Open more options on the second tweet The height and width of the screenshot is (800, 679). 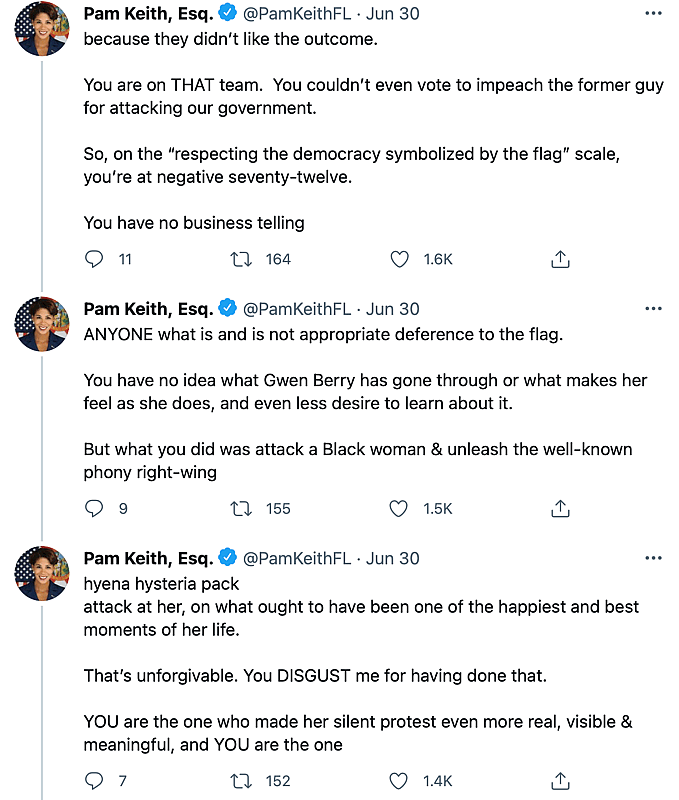click(x=653, y=308)
